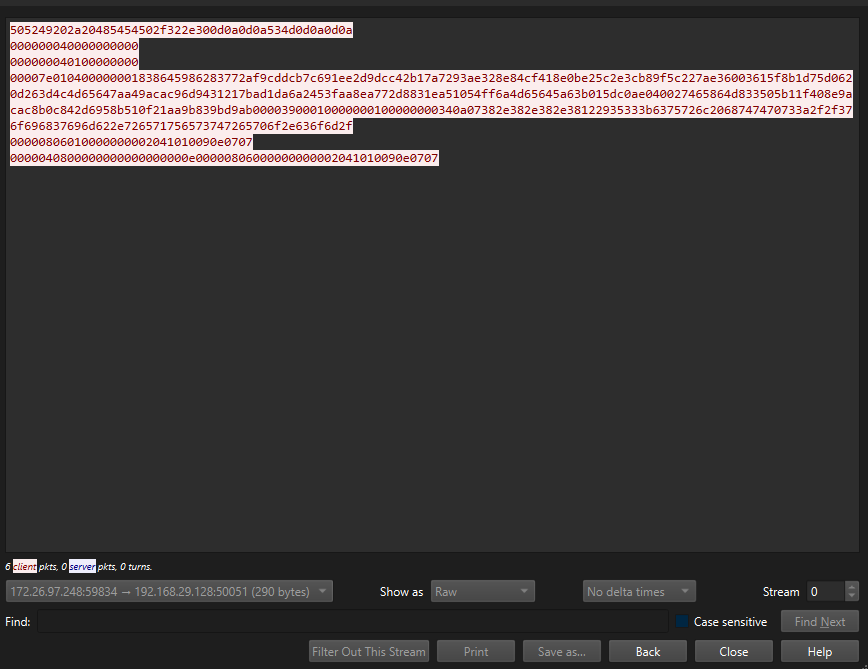Expand the No delta times dropdown
The image size is (868, 669).
click(x=639, y=592)
